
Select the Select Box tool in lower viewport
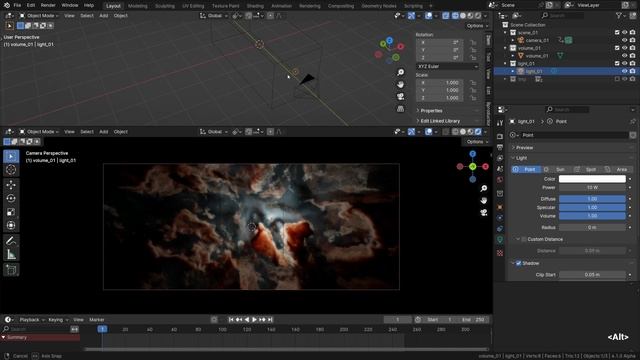[11, 156]
